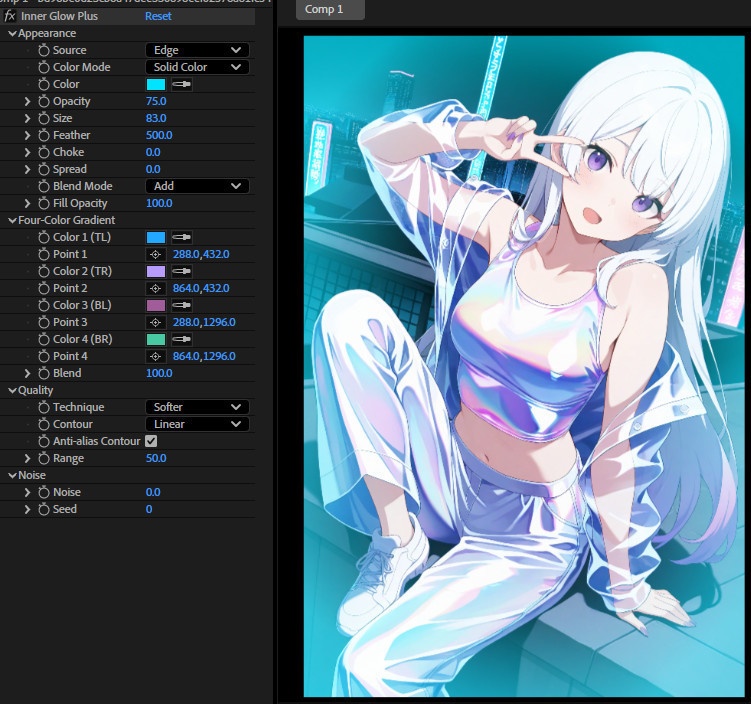Collapse the Appearance group
The height and width of the screenshot is (704, 751).
(12, 34)
